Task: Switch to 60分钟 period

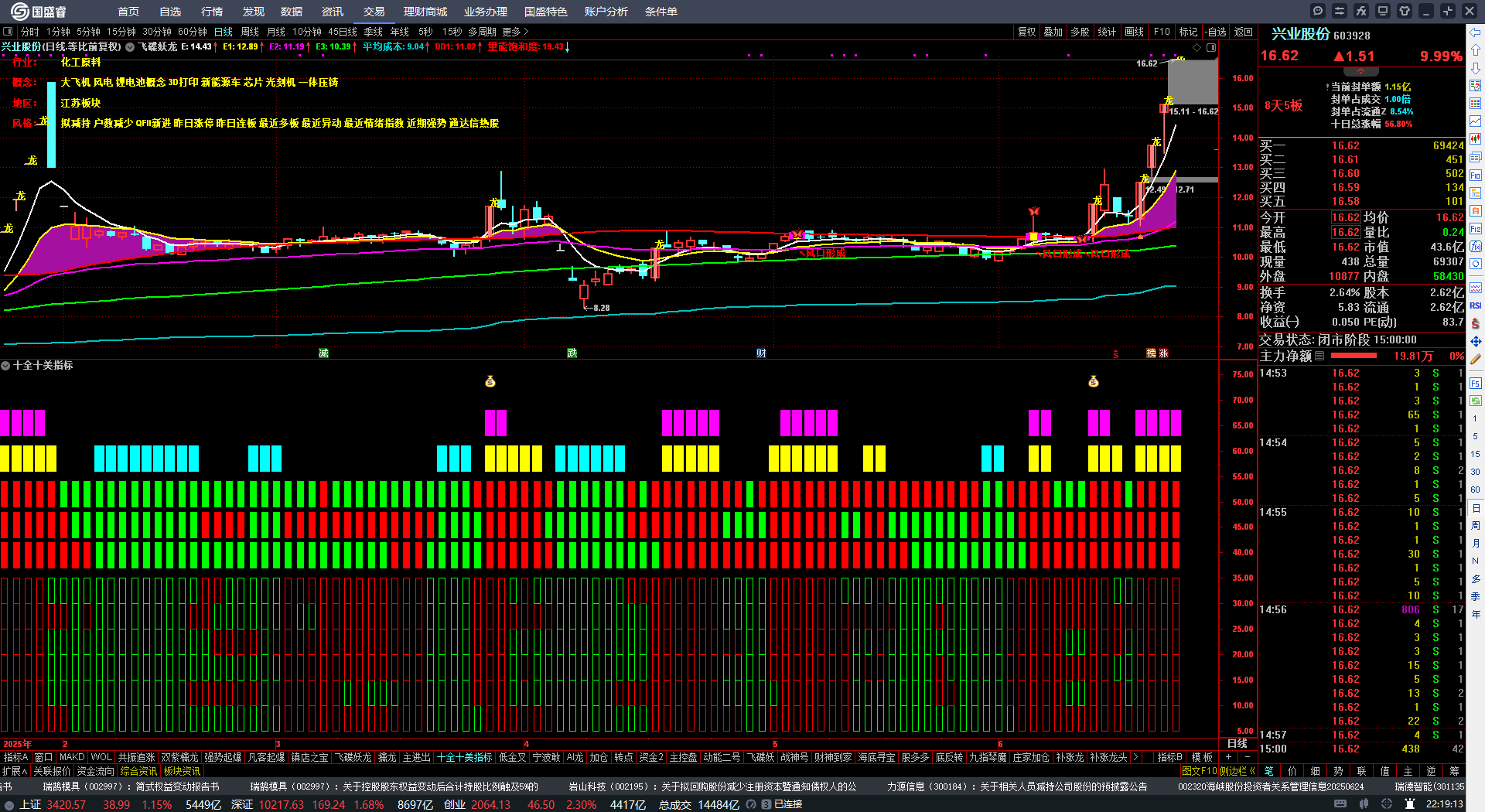Action: tap(192, 32)
